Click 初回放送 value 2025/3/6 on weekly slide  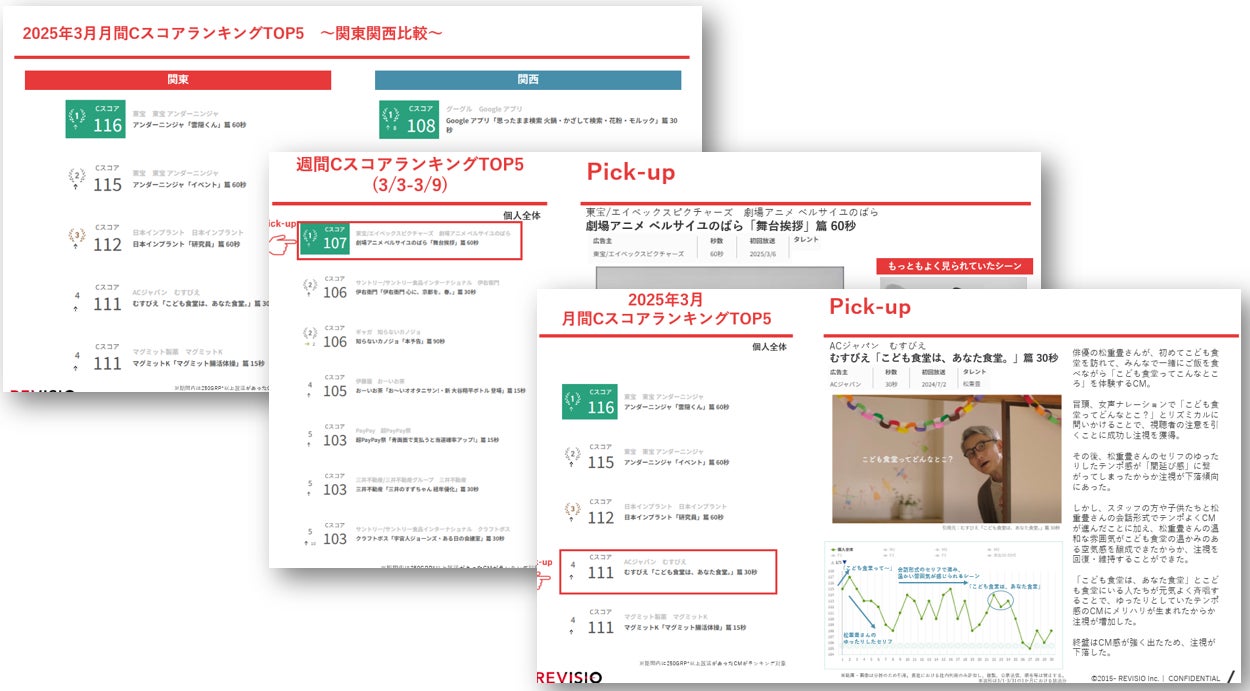coord(765,254)
